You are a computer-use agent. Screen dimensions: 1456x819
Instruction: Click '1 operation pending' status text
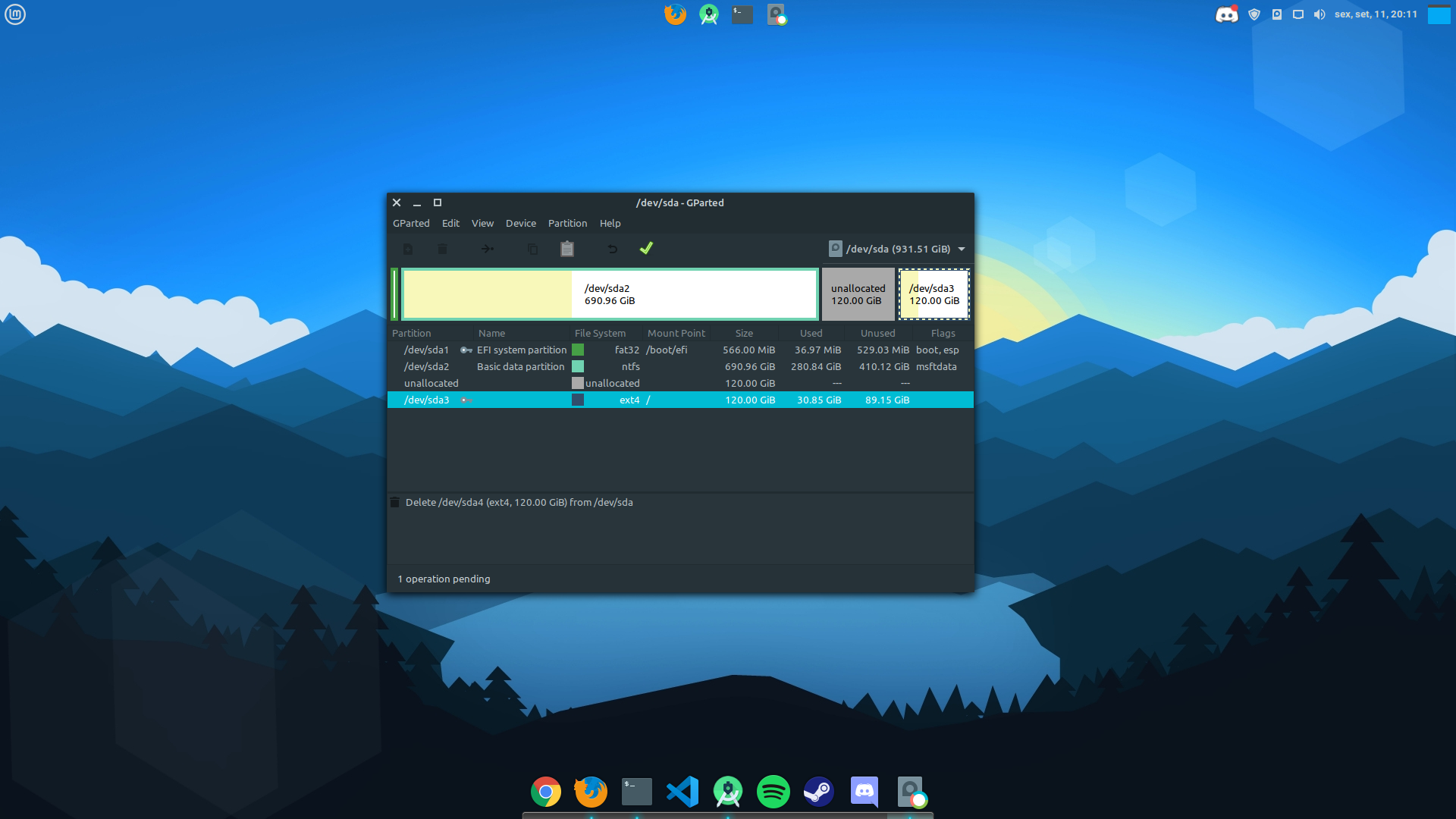444,579
